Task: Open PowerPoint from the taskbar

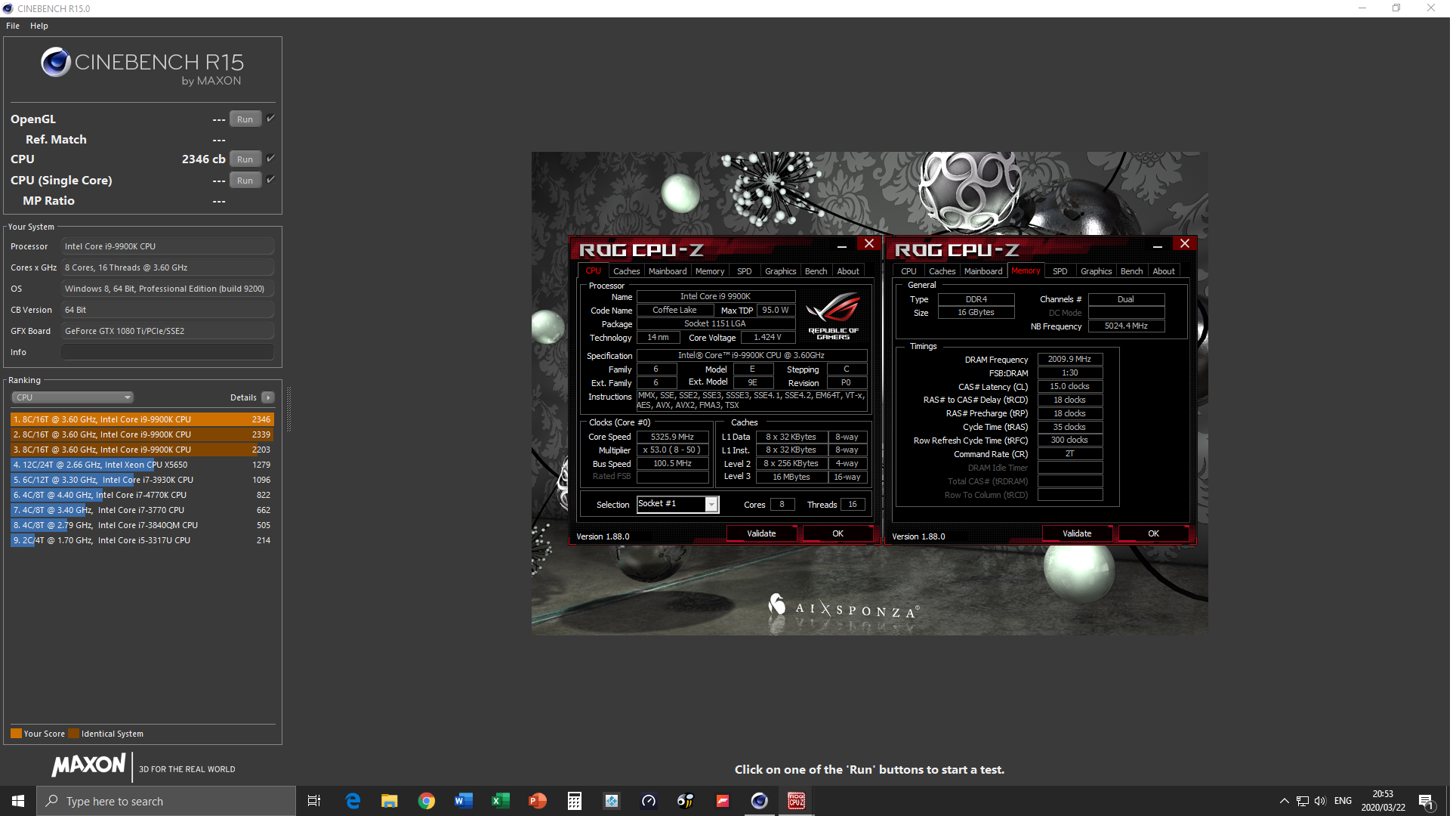Action: click(538, 801)
